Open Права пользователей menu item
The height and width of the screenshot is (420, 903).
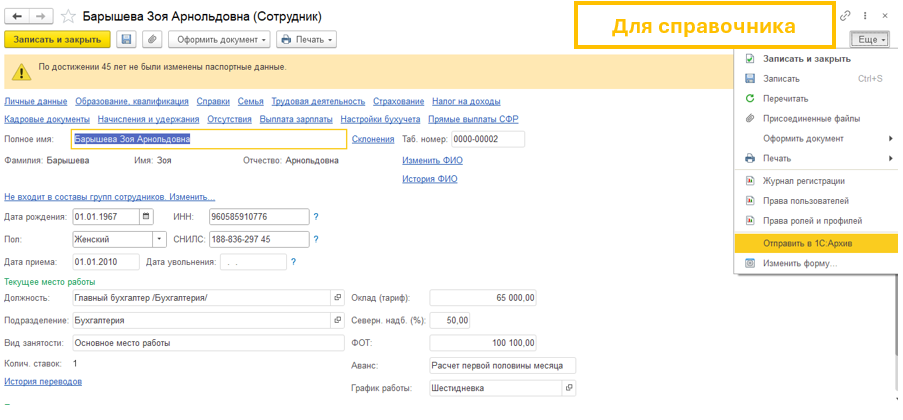816,201
